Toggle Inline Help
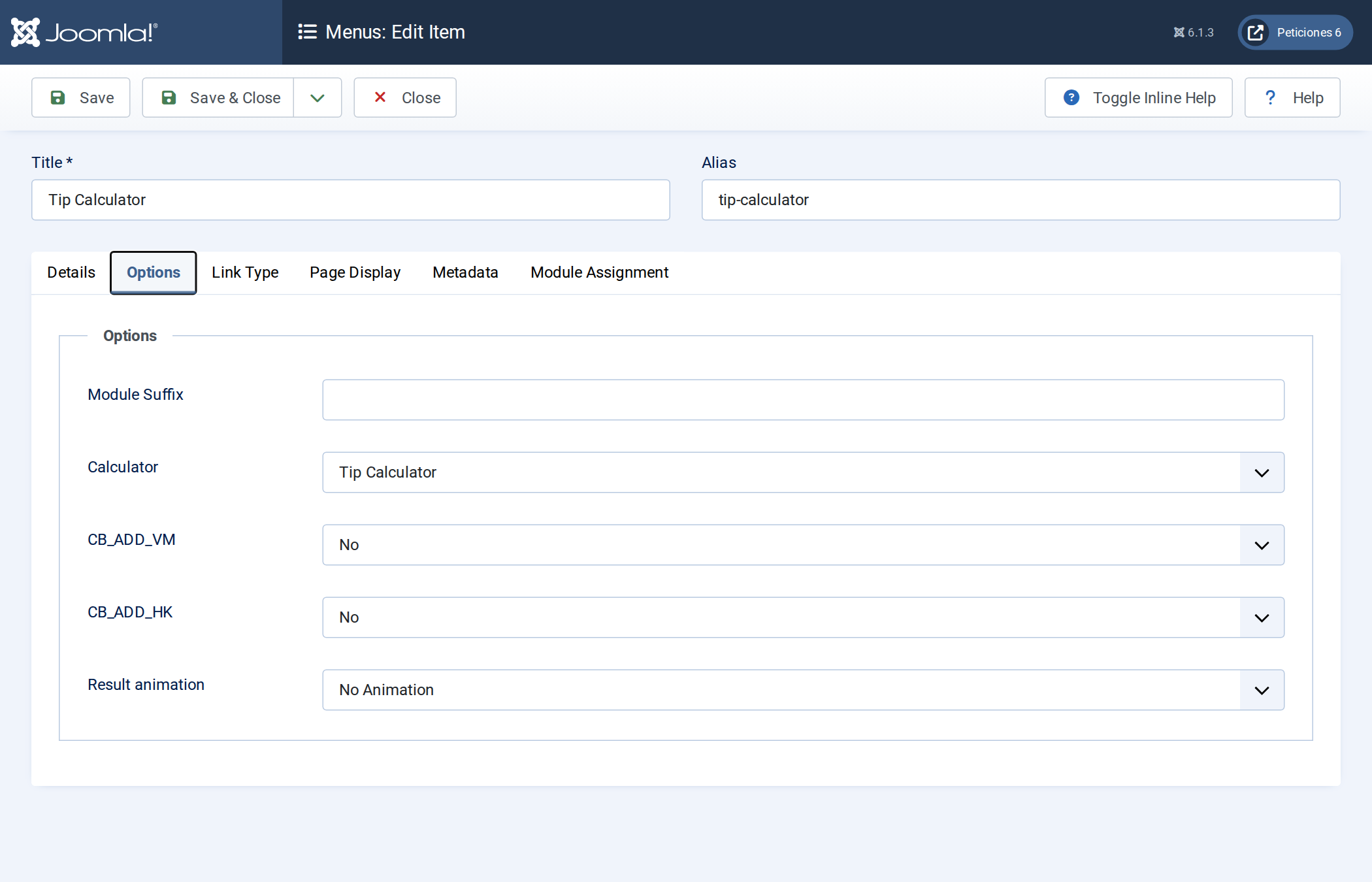 coord(1139,97)
